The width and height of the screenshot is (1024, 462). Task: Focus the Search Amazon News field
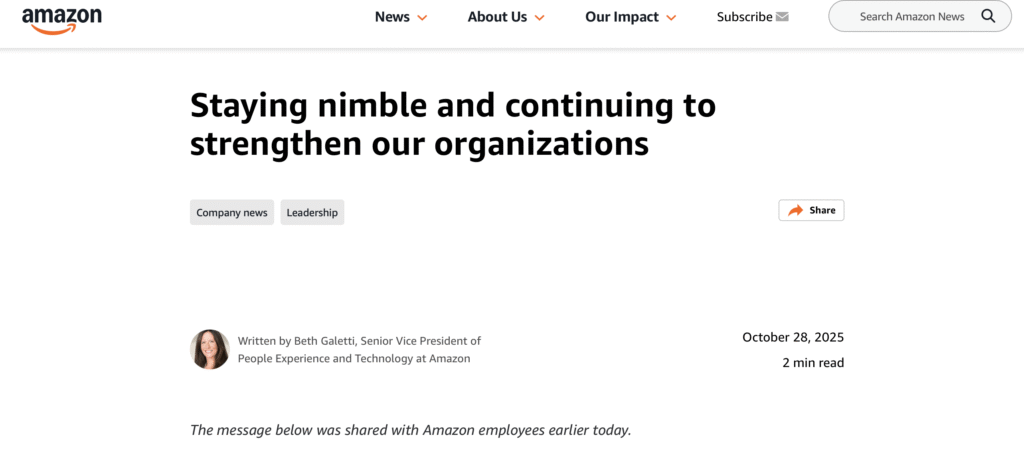click(x=912, y=17)
